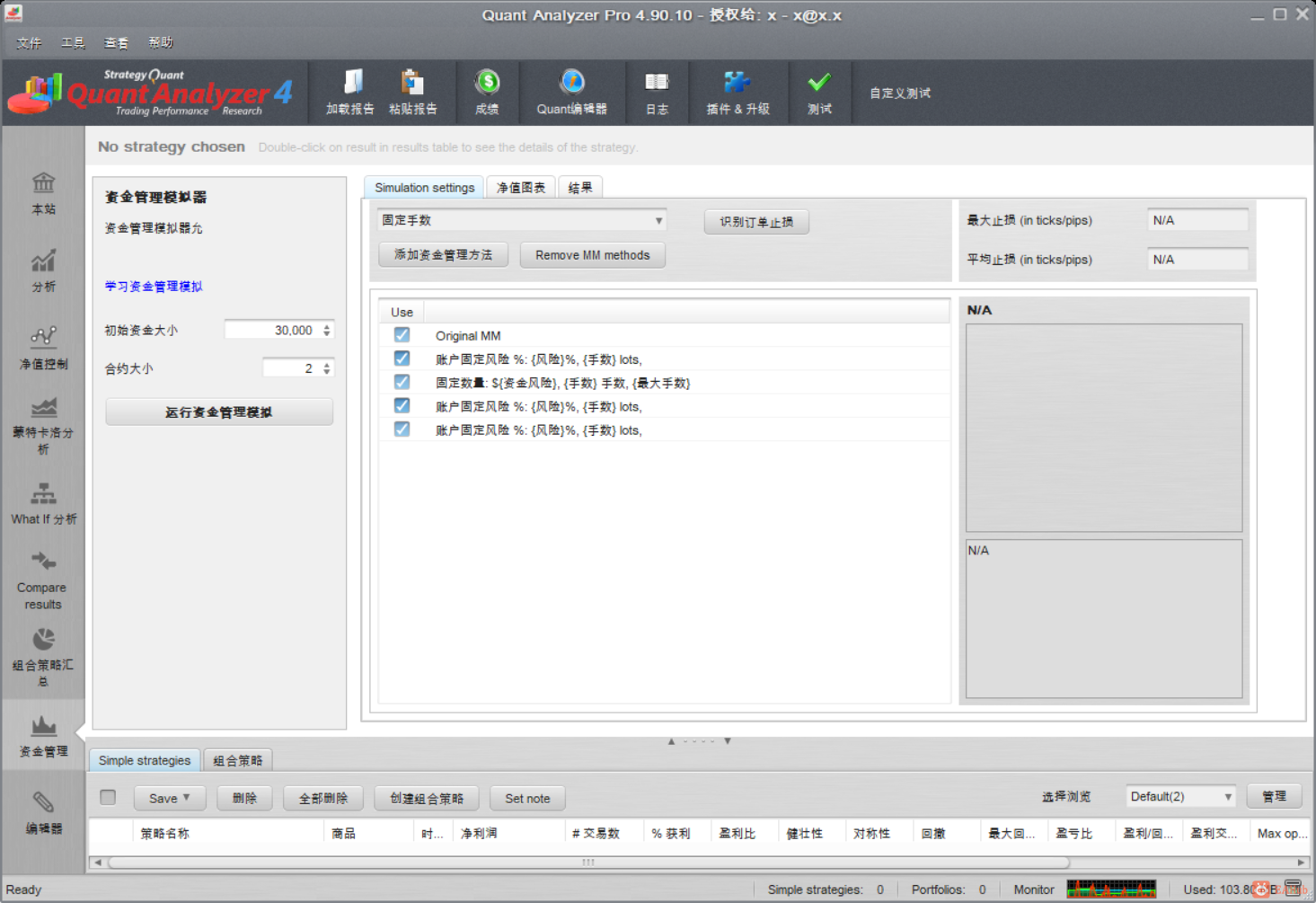Open 净值控制 in the sidebar
The height and width of the screenshot is (903, 1316).
pyautogui.click(x=43, y=349)
